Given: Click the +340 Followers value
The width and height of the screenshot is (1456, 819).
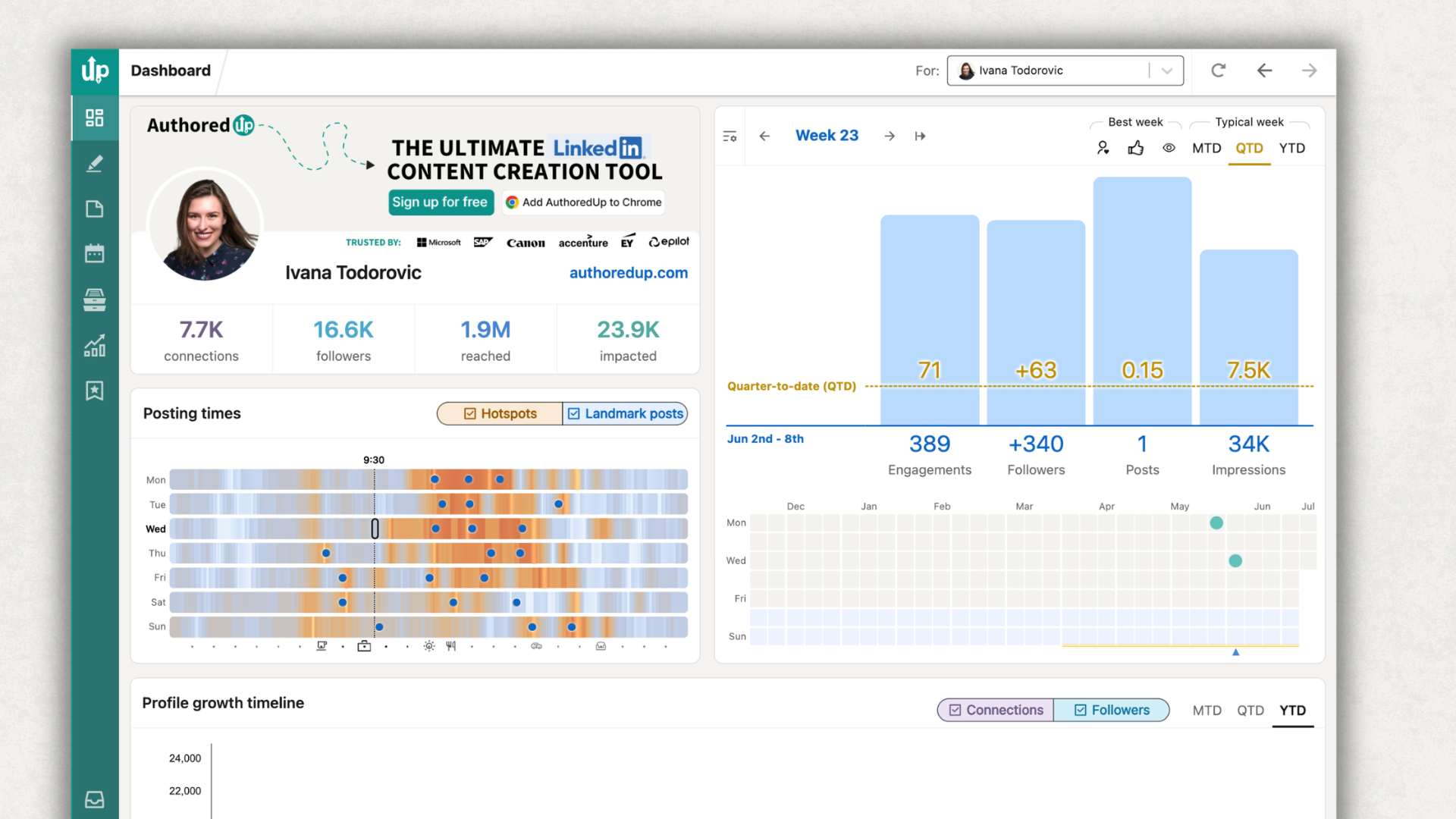Looking at the screenshot, I should coord(1036,444).
